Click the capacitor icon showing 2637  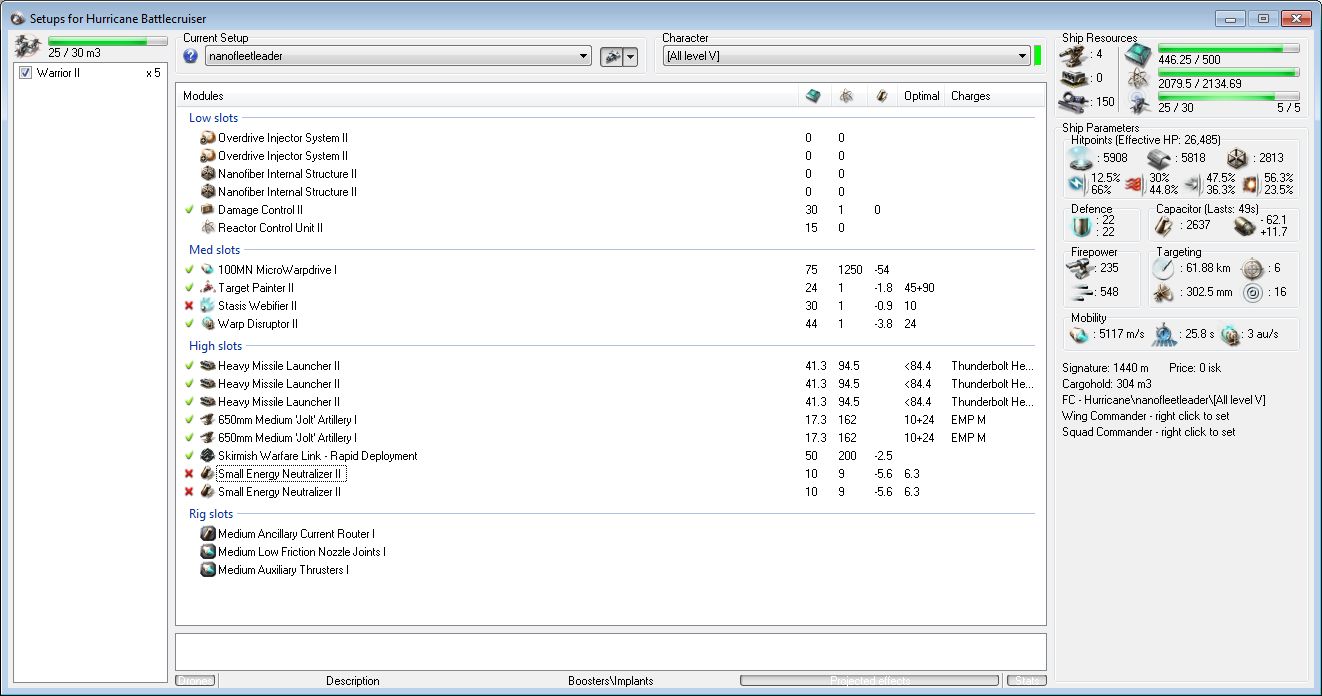(1163, 226)
